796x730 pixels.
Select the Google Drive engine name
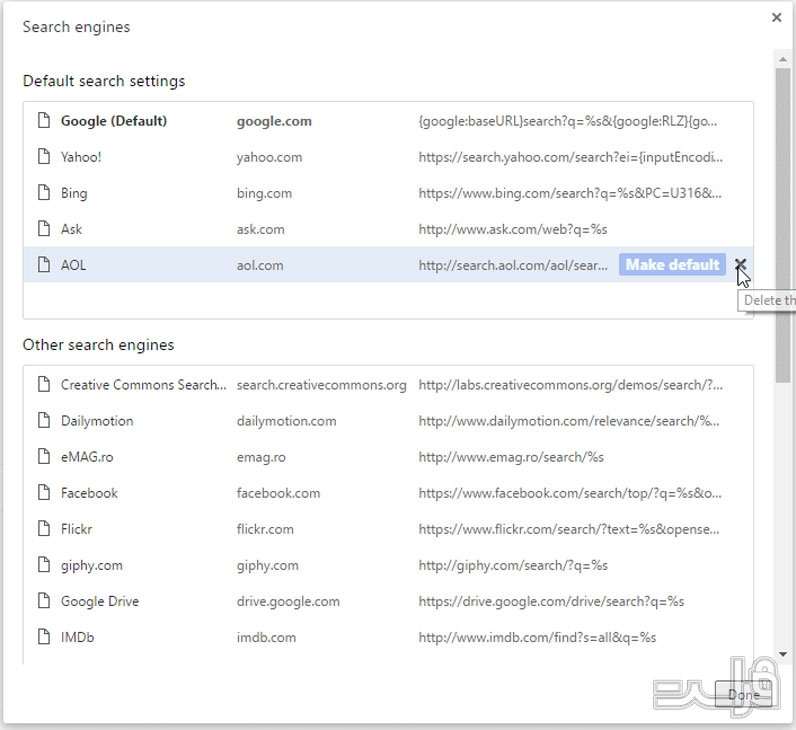100,602
